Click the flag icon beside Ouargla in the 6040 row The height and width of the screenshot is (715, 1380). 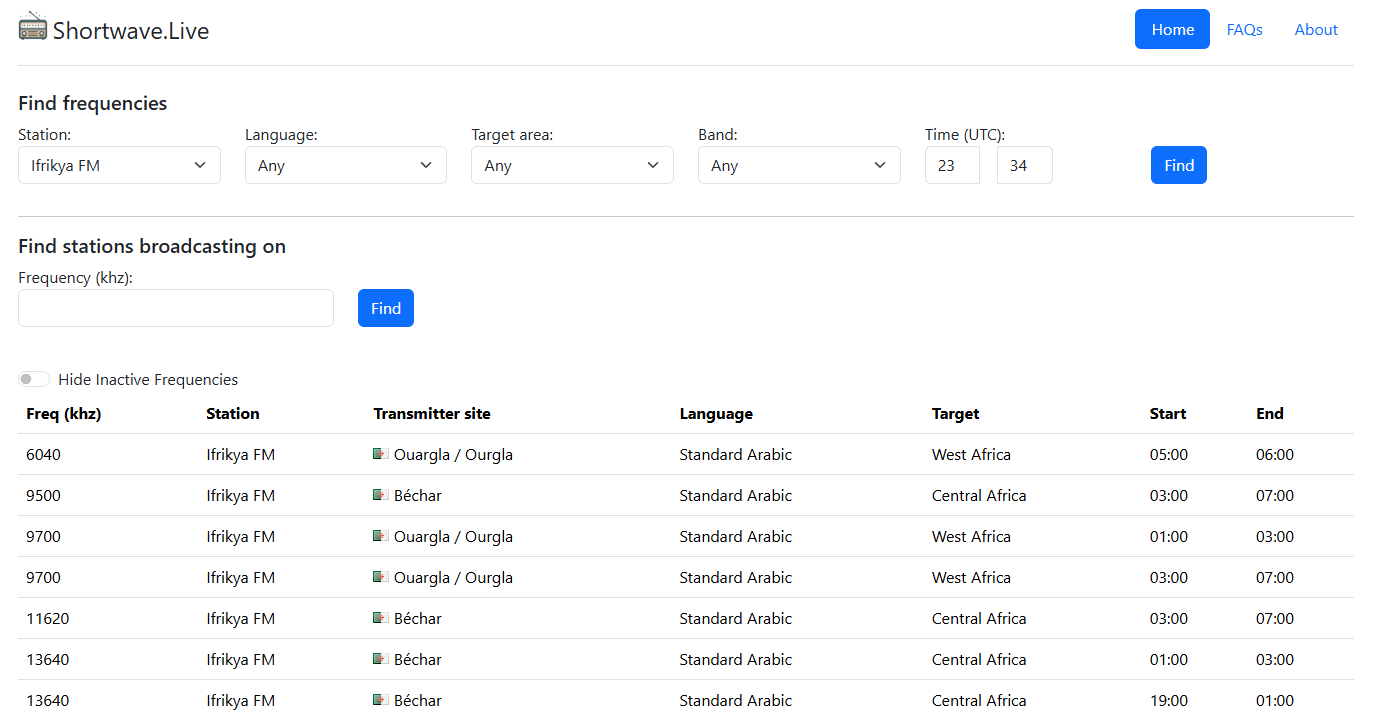[381, 454]
